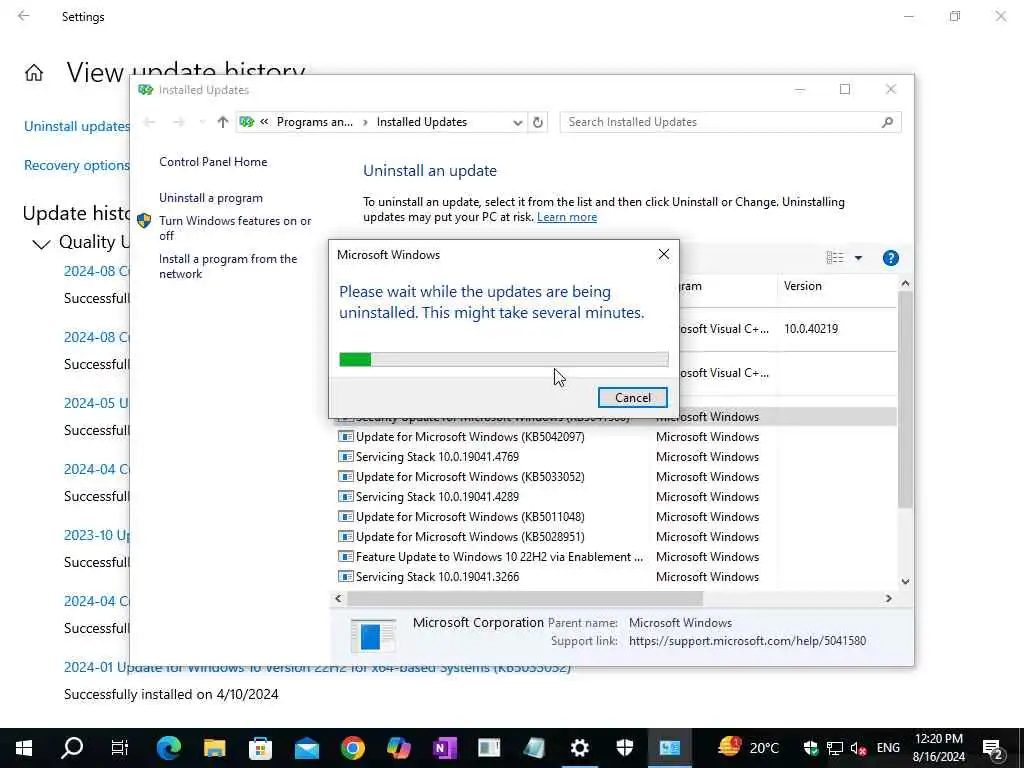The width and height of the screenshot is (1024, 768).
Task: Open Windows Security shield on taskbar
Action: pyautogui.click(x=625, y=748)
